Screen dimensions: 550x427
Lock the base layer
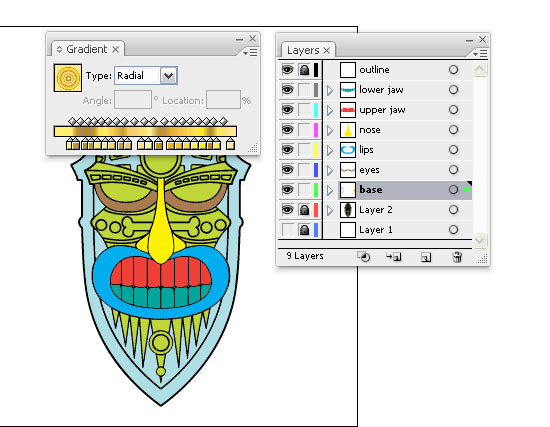[304, 190]
